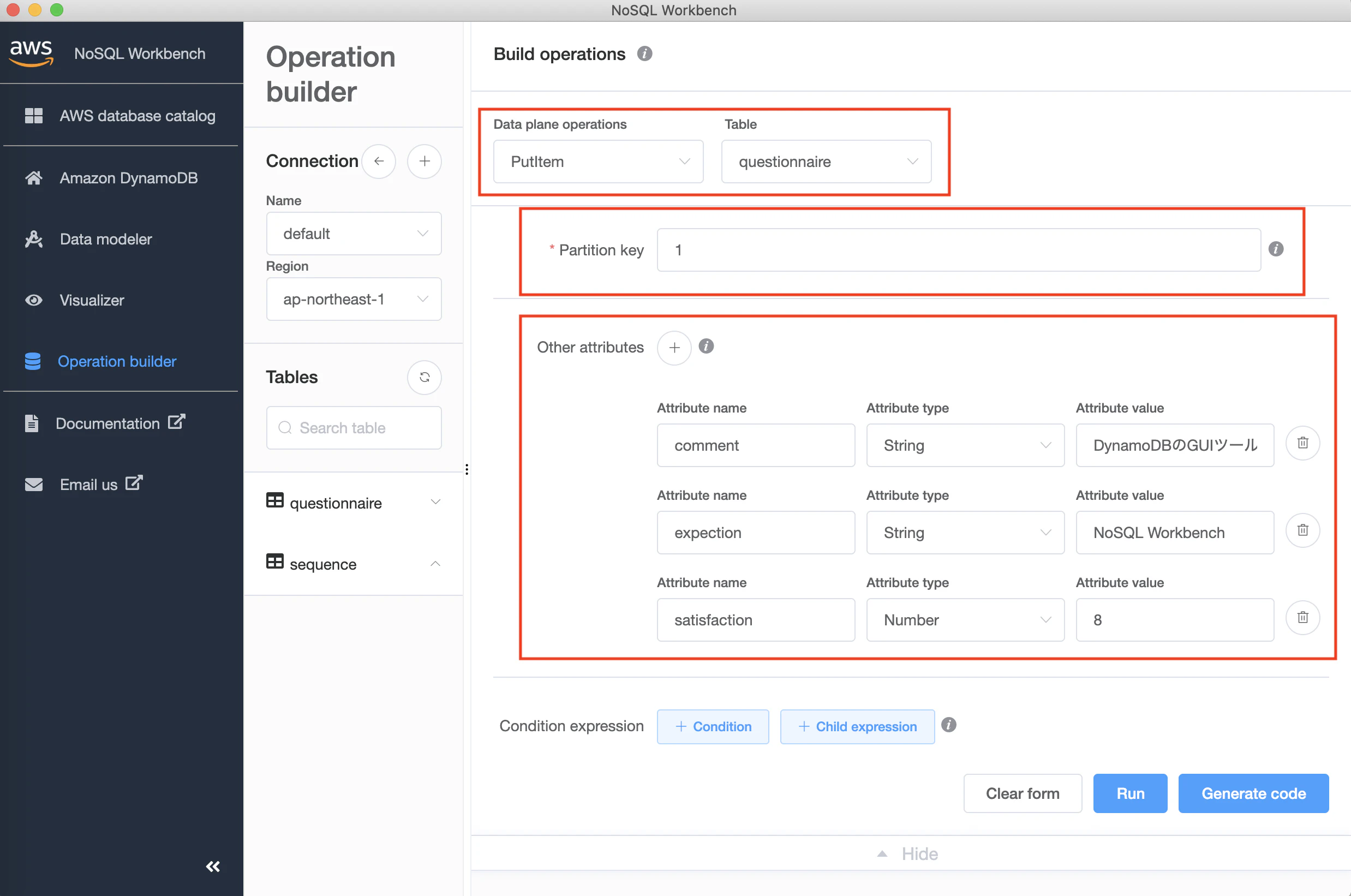This screenshot has width=1351, height=896.
Task: Go to Visualizer in sidebar
Action: click(x=92, y=300)
